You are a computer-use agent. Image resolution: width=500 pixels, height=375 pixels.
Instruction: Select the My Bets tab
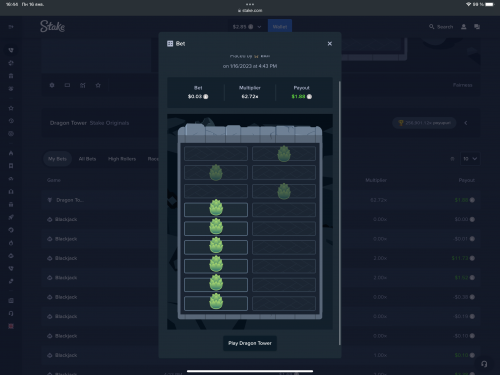57,159
